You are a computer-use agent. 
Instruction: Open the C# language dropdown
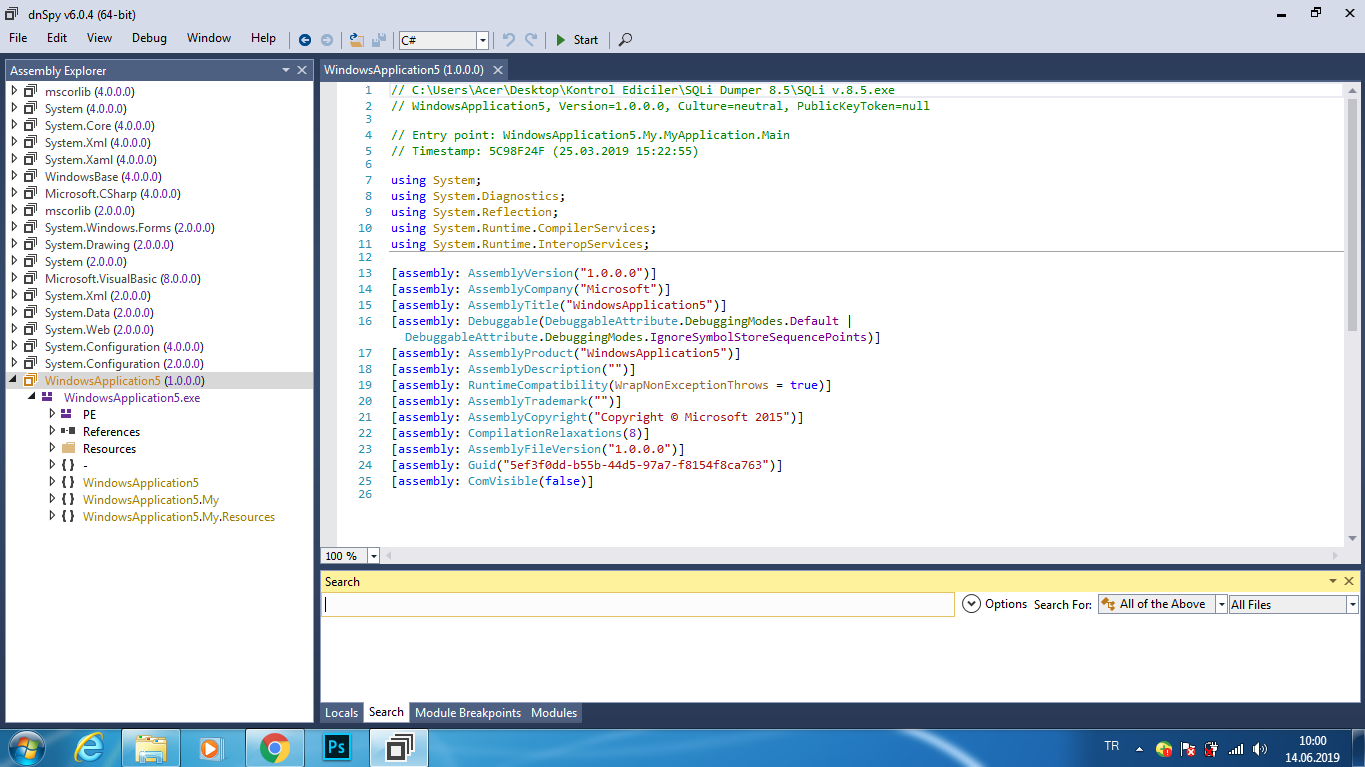coord(483,40)
